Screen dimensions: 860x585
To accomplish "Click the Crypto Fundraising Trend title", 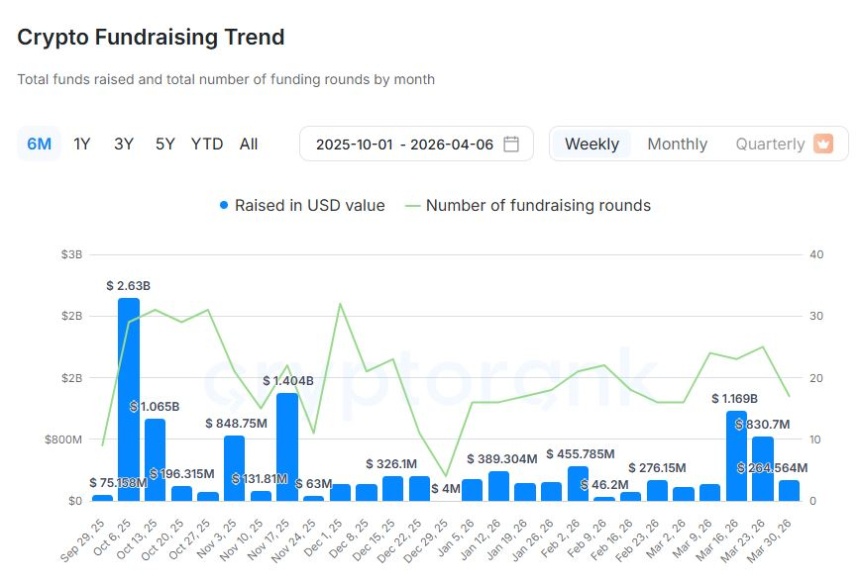I will tap(151, 37).
